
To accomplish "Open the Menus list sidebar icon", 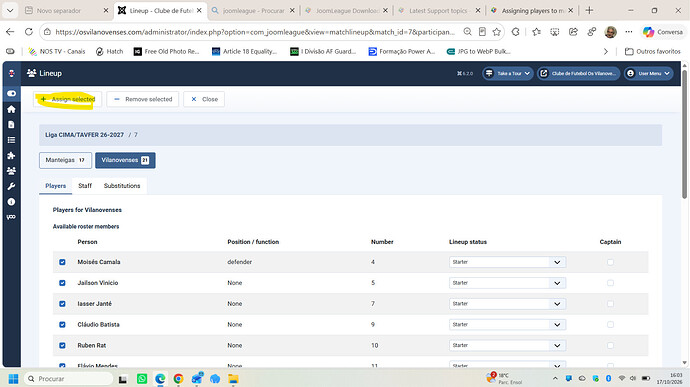I will [11, 140].
